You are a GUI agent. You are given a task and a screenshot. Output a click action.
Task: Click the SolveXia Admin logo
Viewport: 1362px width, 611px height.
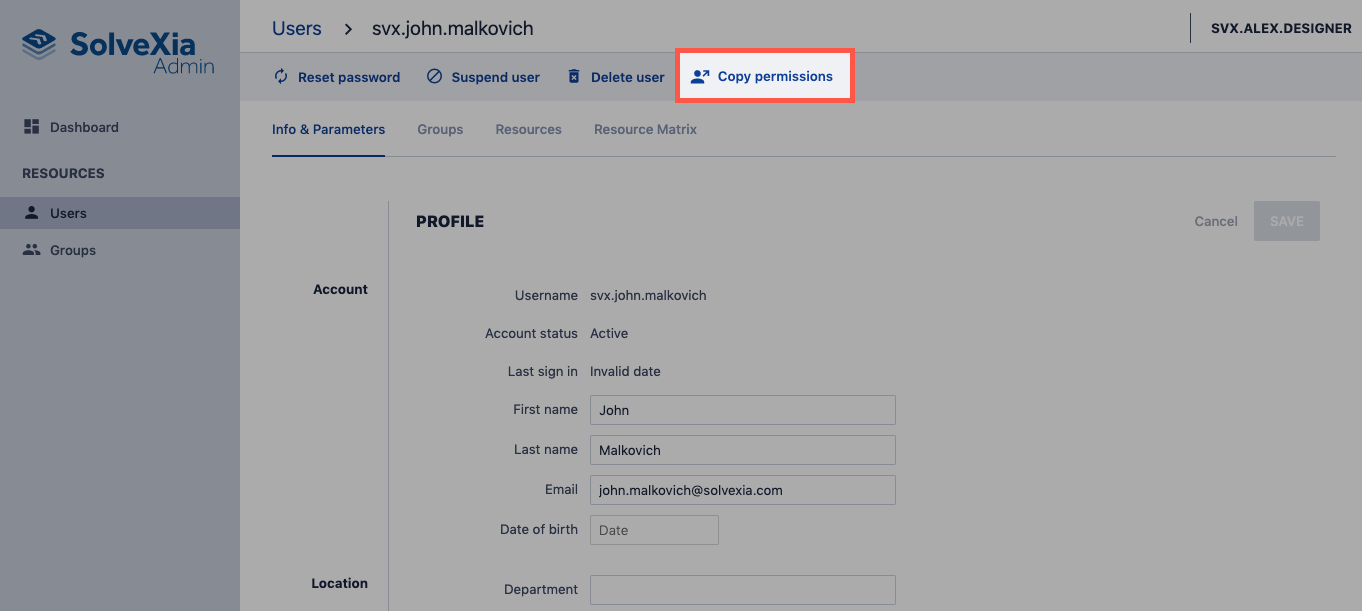[x=119, y=52]
